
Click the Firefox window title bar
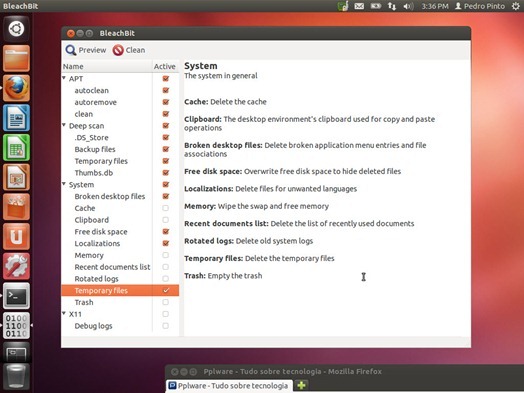click(344, 372)
